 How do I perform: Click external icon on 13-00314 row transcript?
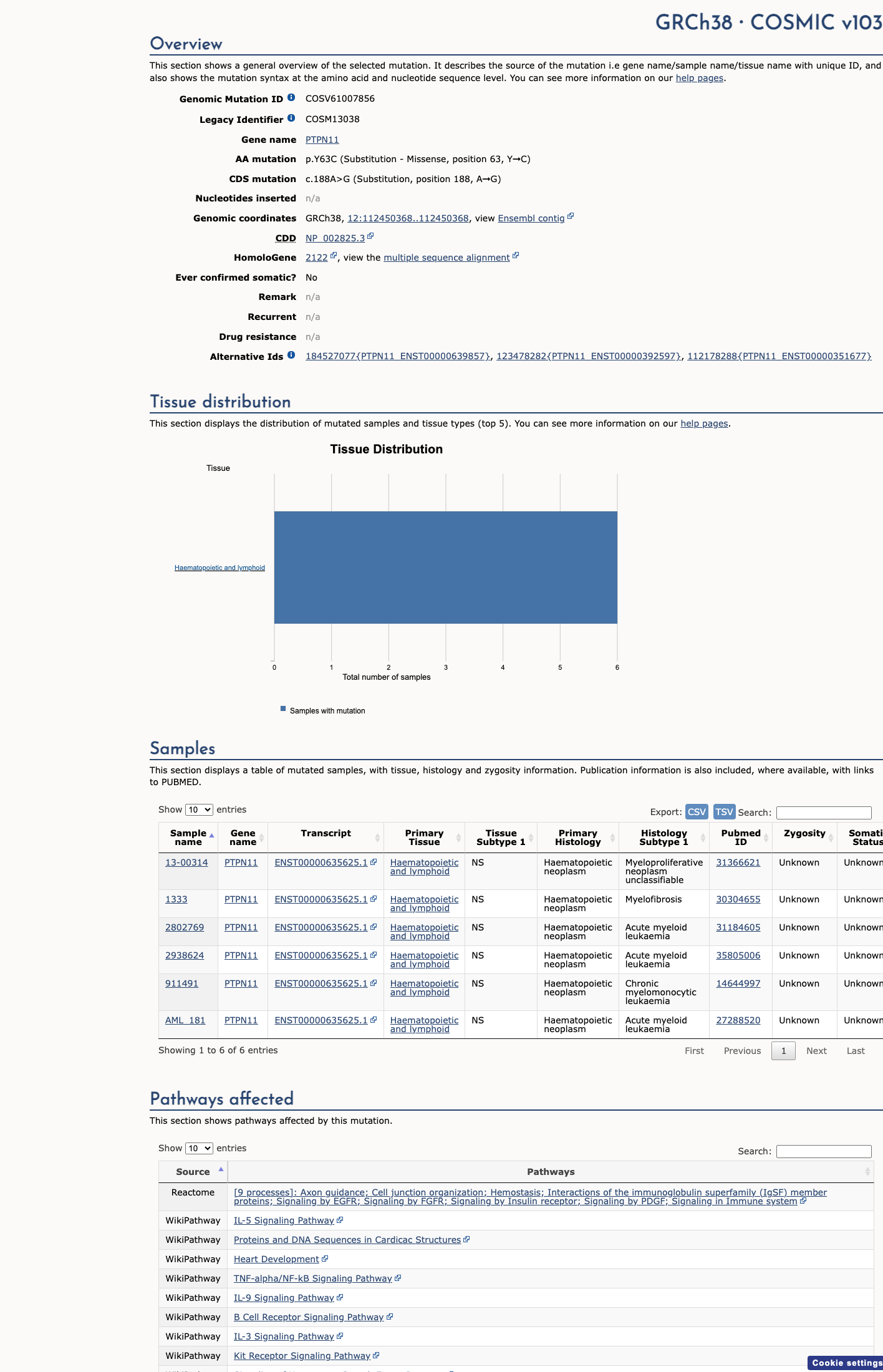coord(374,862)
